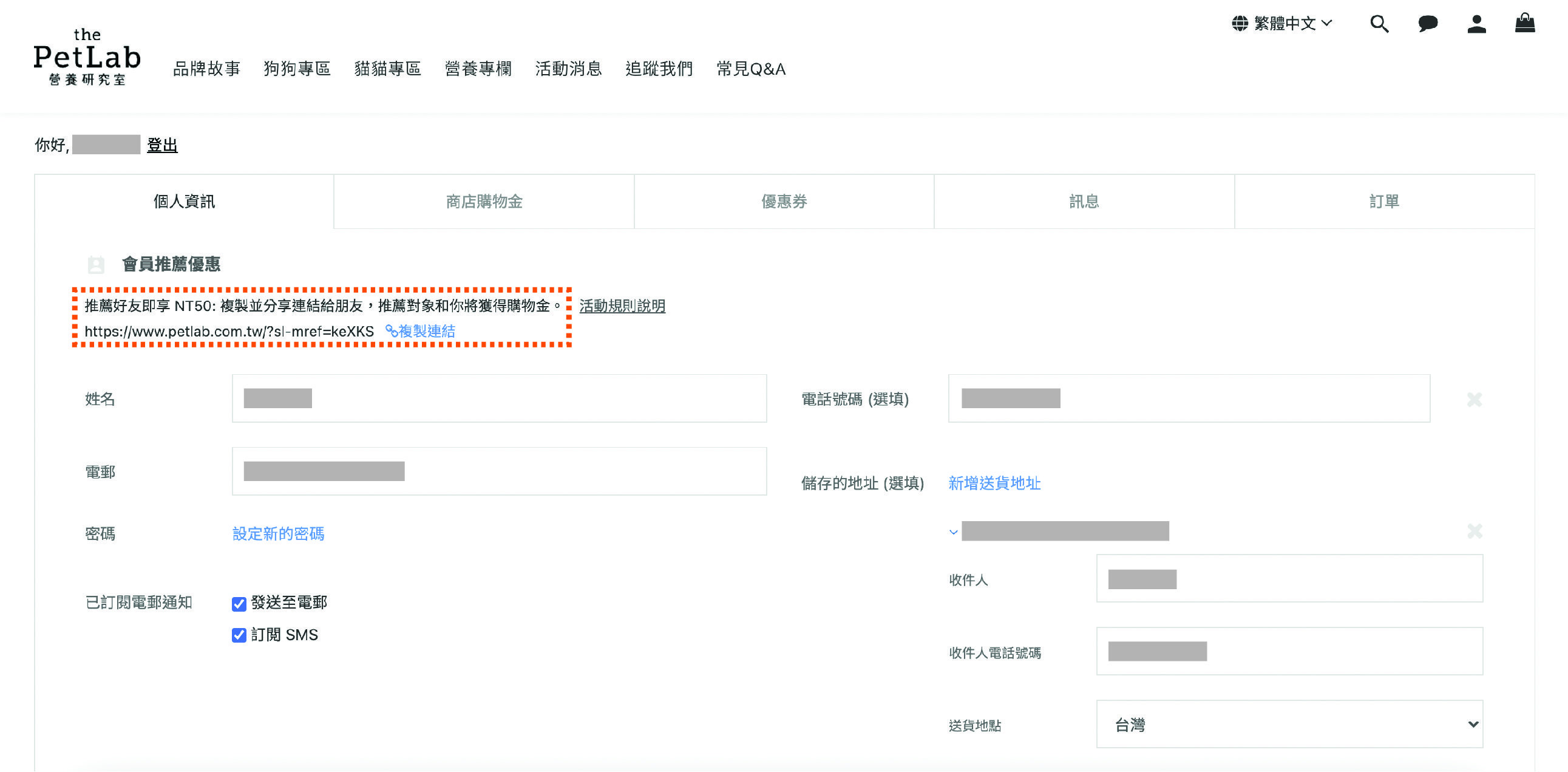Click the user account profile icon
The width and height of the screenshot is (1568, 772).
1476,24
